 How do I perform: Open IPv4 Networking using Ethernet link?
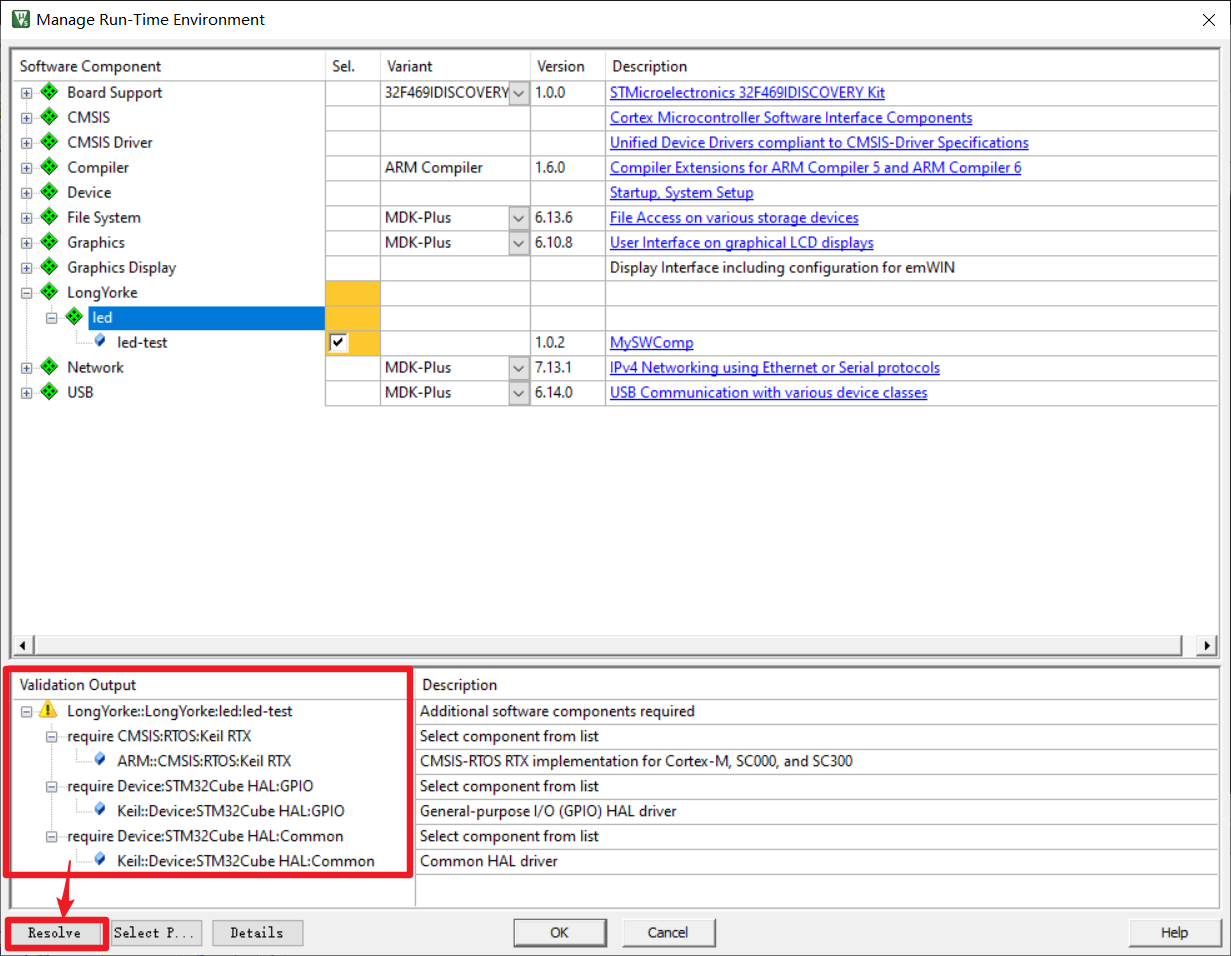click(x=775, y=367)
